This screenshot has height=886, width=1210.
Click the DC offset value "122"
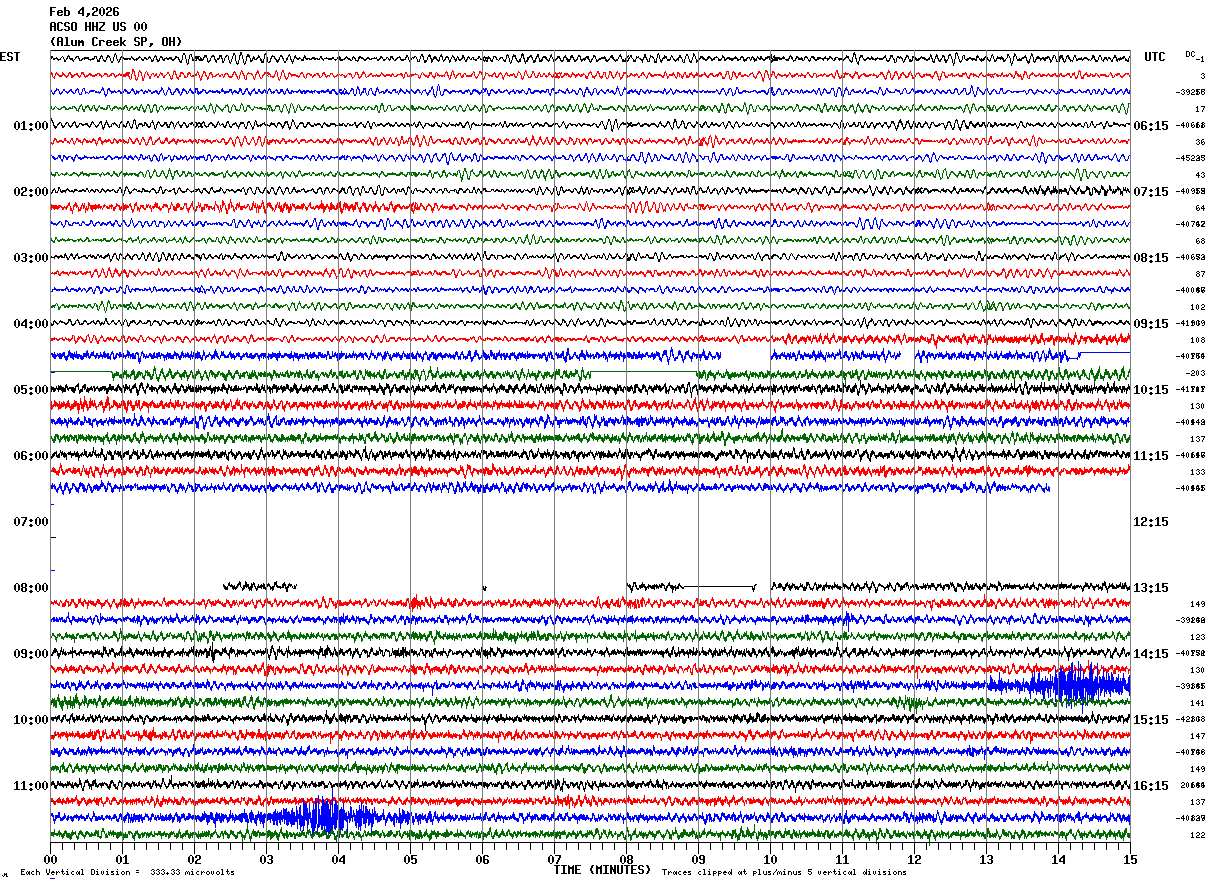(1197, 835)
